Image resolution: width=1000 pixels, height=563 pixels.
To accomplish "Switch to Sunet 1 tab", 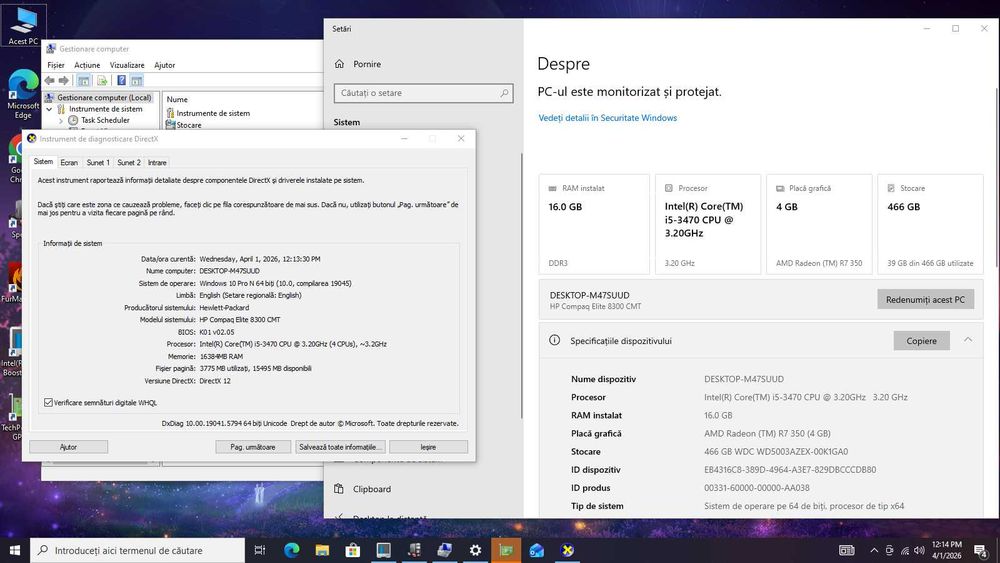I will click(98, 163).
